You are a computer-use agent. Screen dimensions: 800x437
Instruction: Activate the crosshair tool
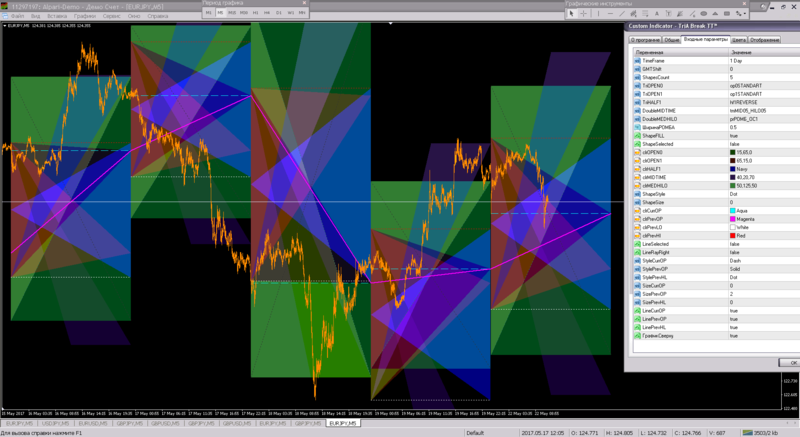pyautogui.click(x=584, y=14)
